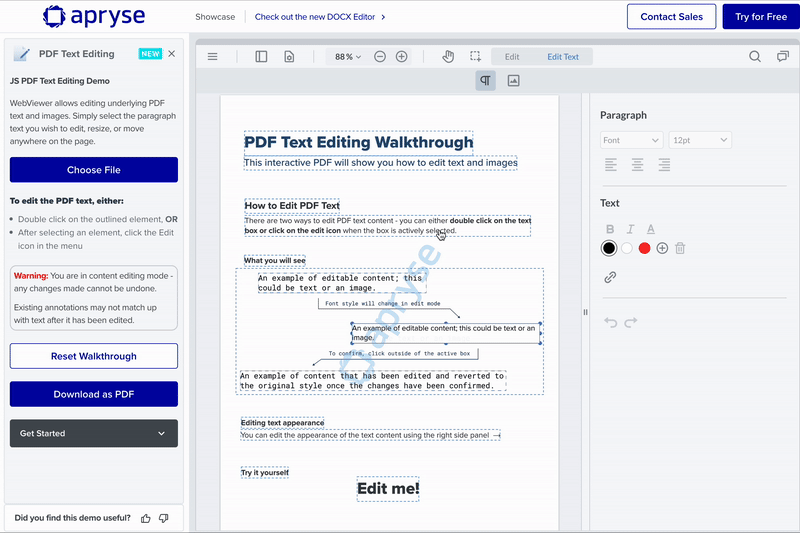Toggle bold text formatting
The image size is (800, 533).
pos(610,229)
